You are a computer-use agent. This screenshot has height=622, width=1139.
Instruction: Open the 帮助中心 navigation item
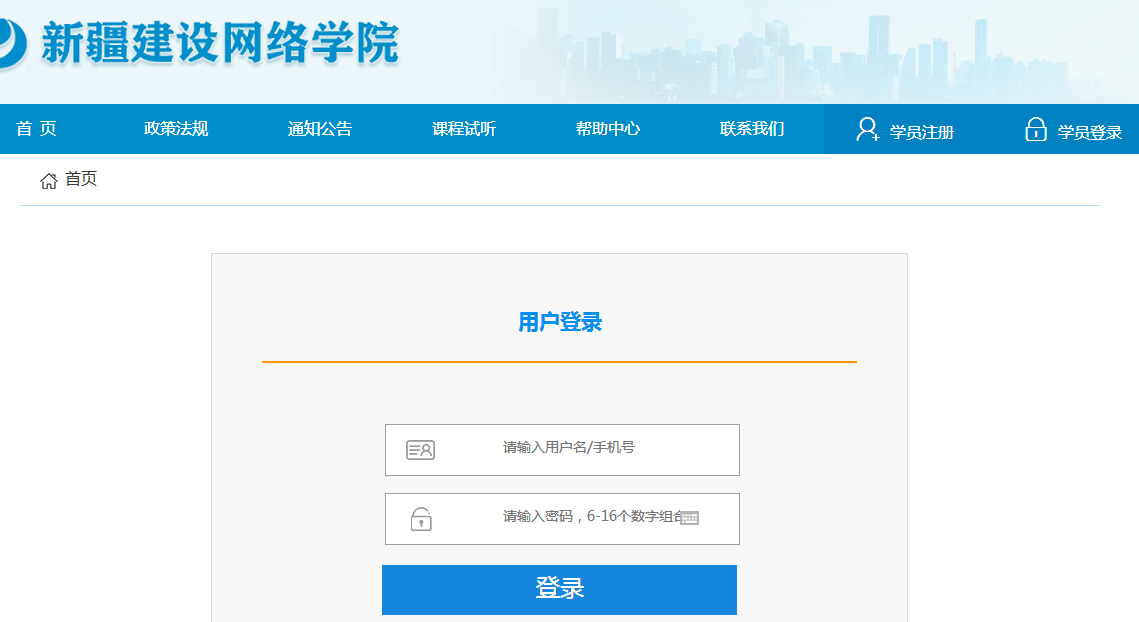(x=608, y=129)
